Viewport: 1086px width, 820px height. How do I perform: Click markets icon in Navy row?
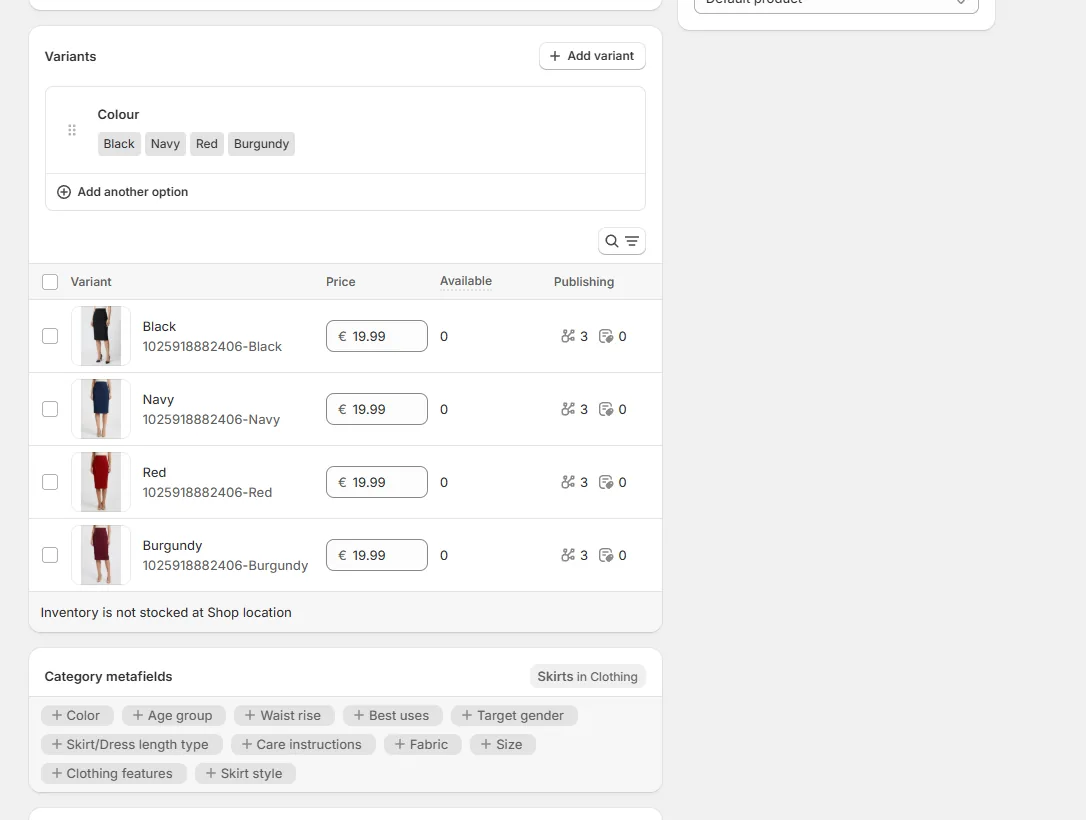(x=606, y=409)
